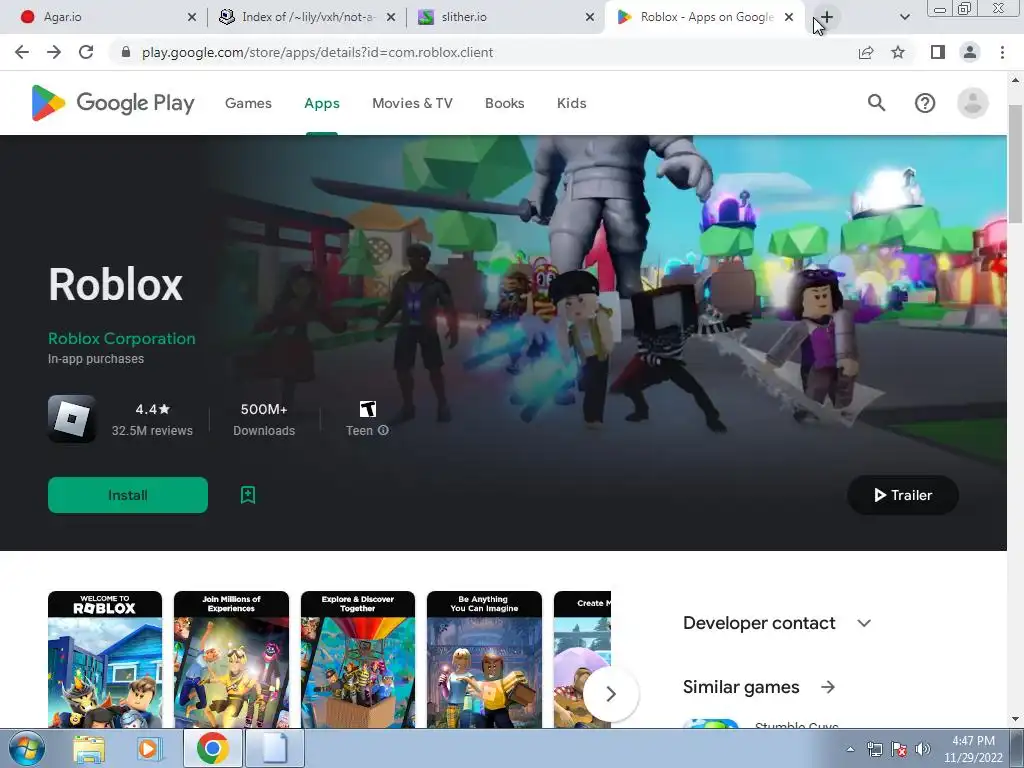The width and height of the screenshot is (1024, 768).
Task: Close the Agar.io tab
Action: pos(191,17)
